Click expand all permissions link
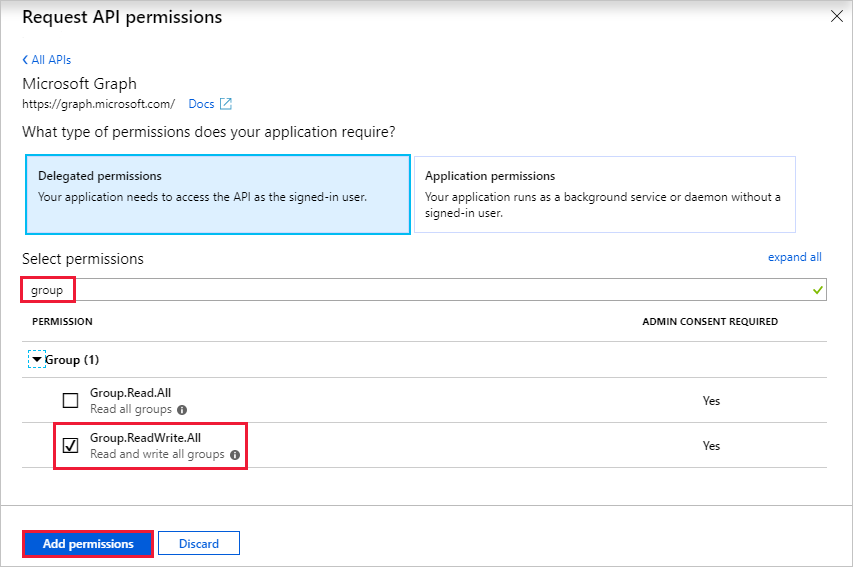This screenshot has height=567, width=853. (794, 257)
